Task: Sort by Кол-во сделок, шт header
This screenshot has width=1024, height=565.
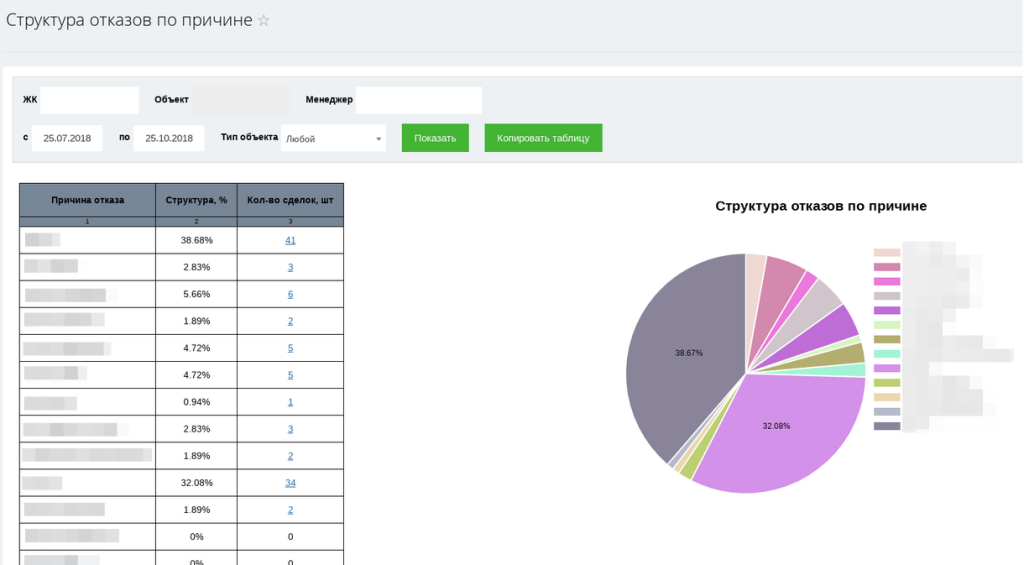Action: point(290,200)
